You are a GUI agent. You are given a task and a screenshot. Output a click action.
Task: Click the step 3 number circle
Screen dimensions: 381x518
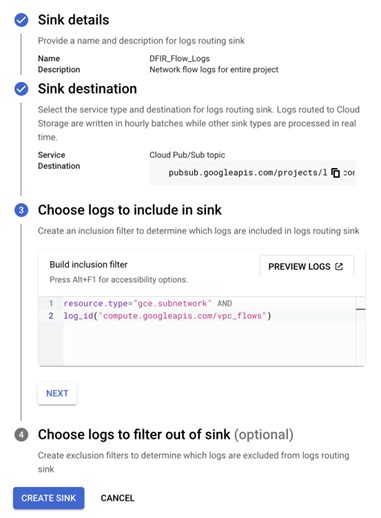21,210
